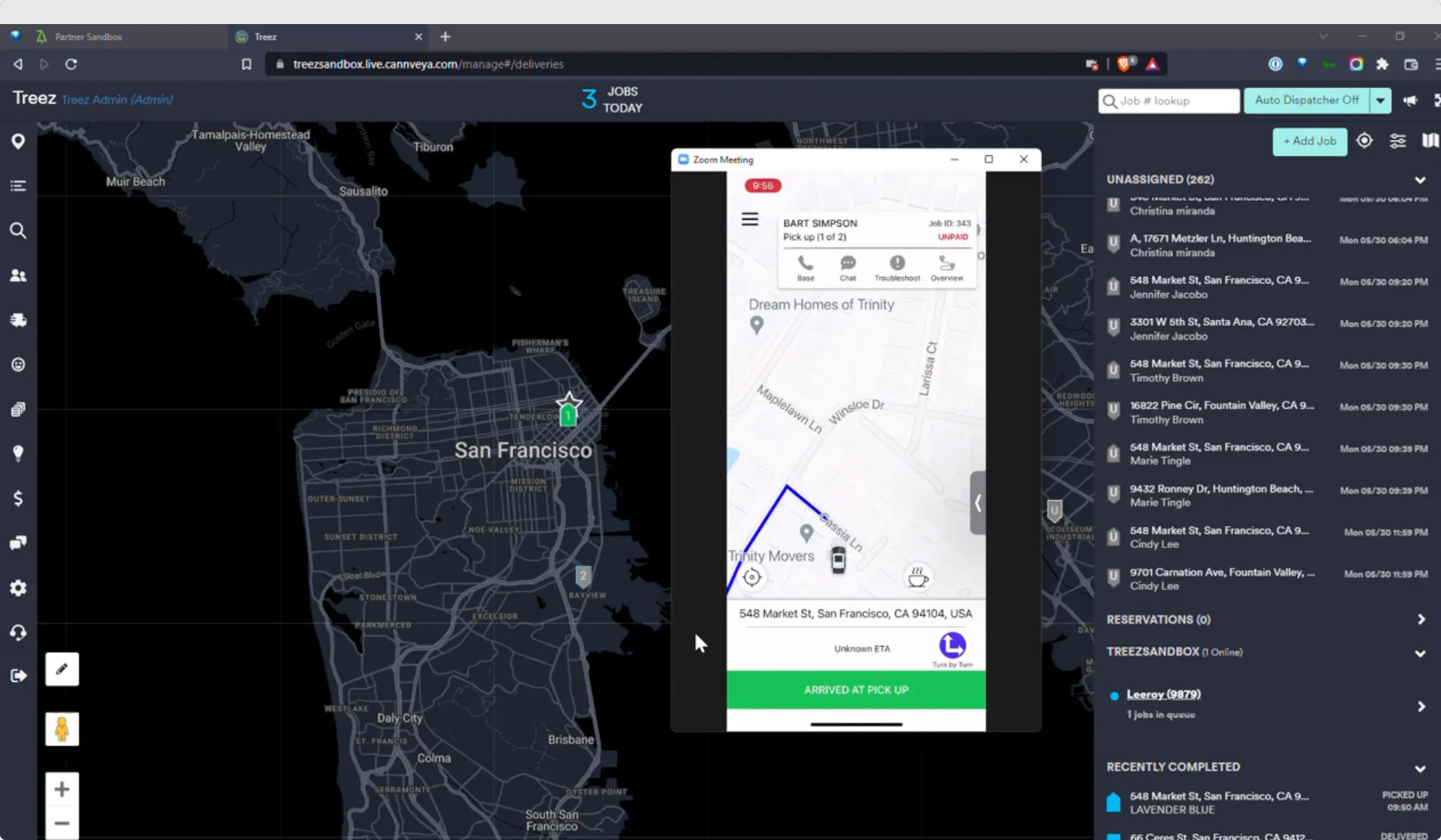This screenshot has width=1441, height=840.
Task: Switch to the Partner Sandbox browser tab
Action: [88, 36]
